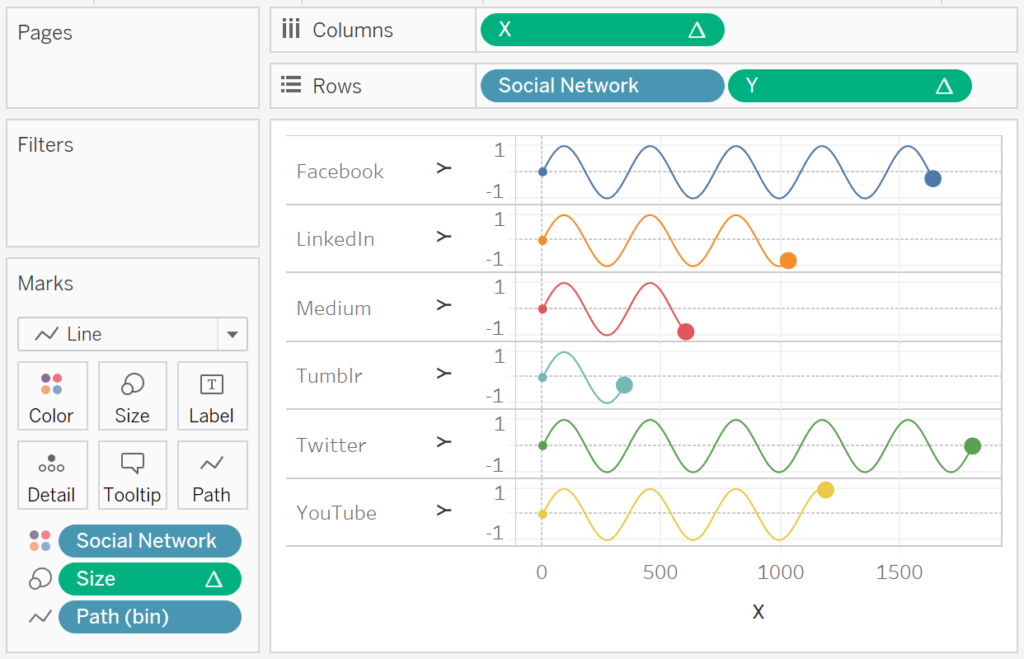
Task: Select the Social Network pill in Marks
Action: [150, 541]
